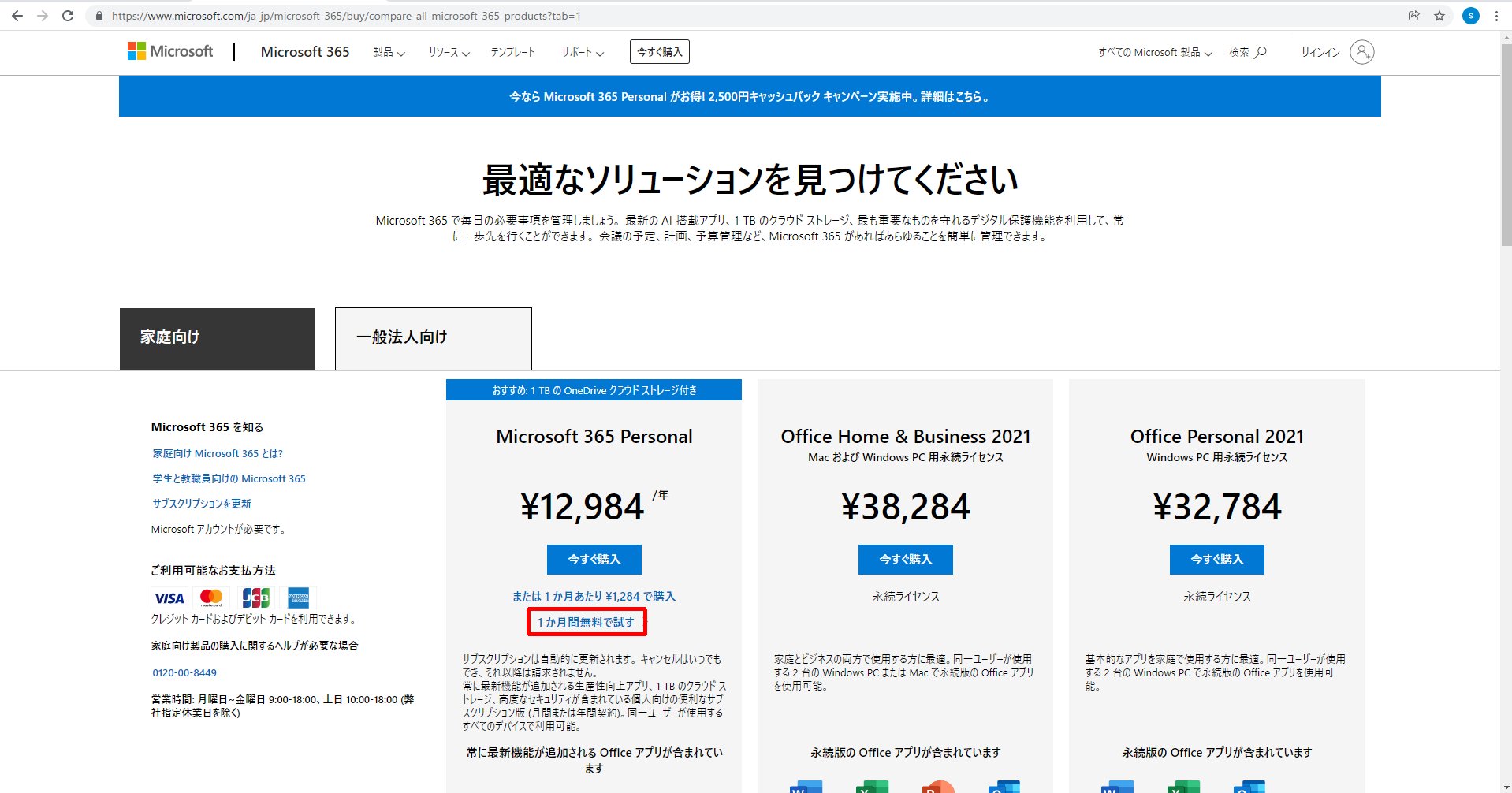
Task: Open the Chrome profile avatar
Action: [x=1471, y=16]
